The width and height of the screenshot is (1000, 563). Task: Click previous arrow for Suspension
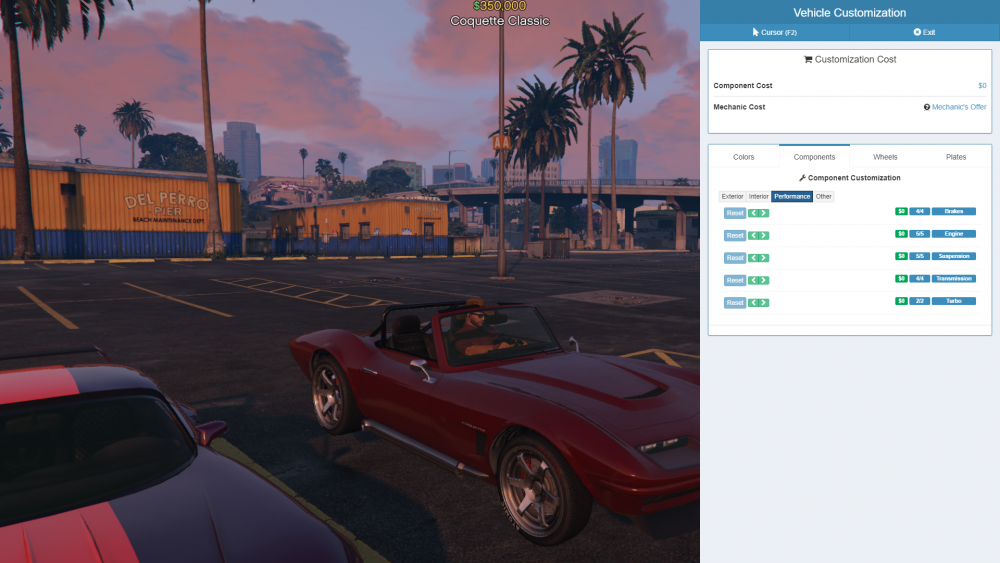tap(753, 258)
